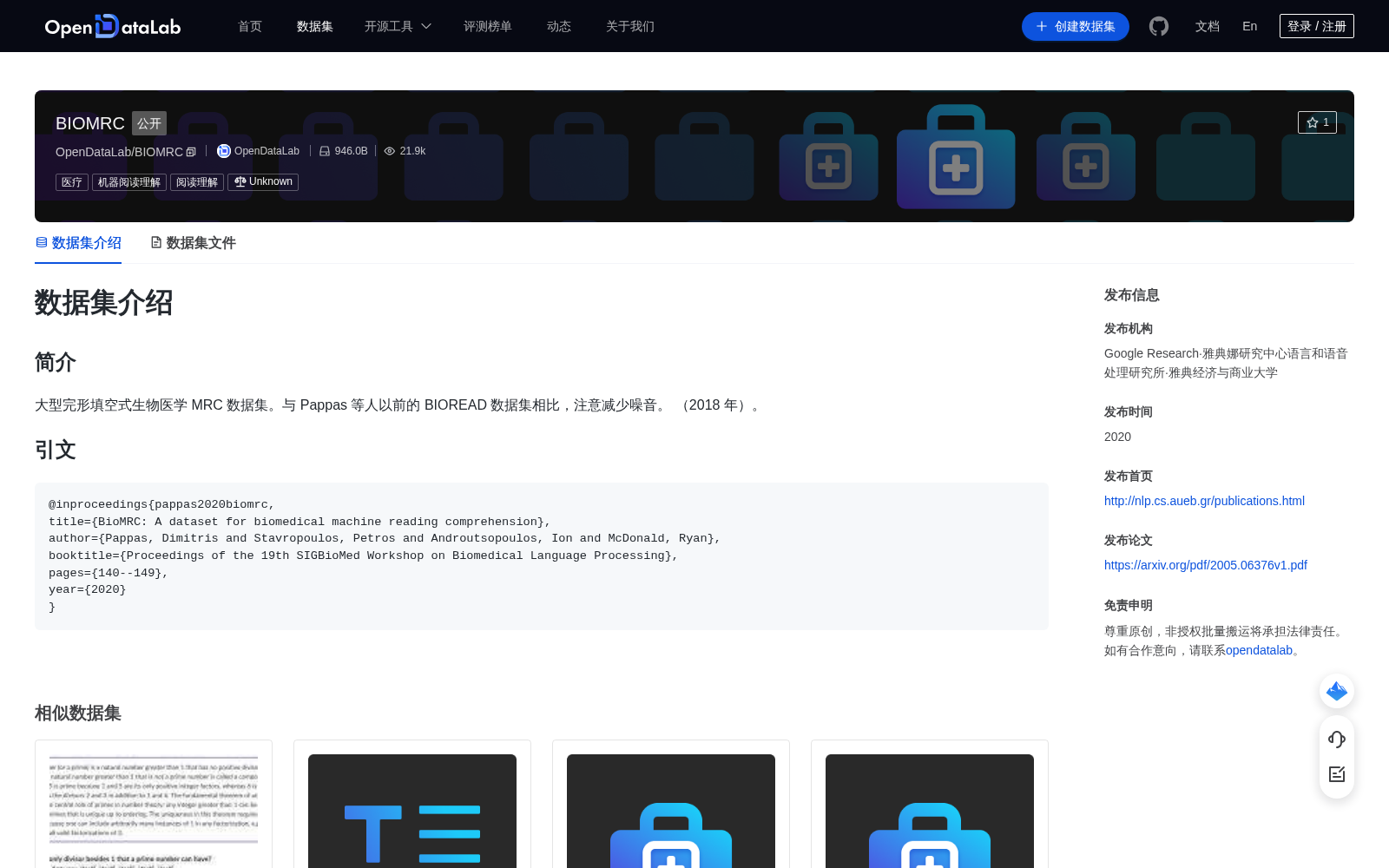Click the blue bird floating icon
This screenshot has width=1389, height=868.
1337,691
